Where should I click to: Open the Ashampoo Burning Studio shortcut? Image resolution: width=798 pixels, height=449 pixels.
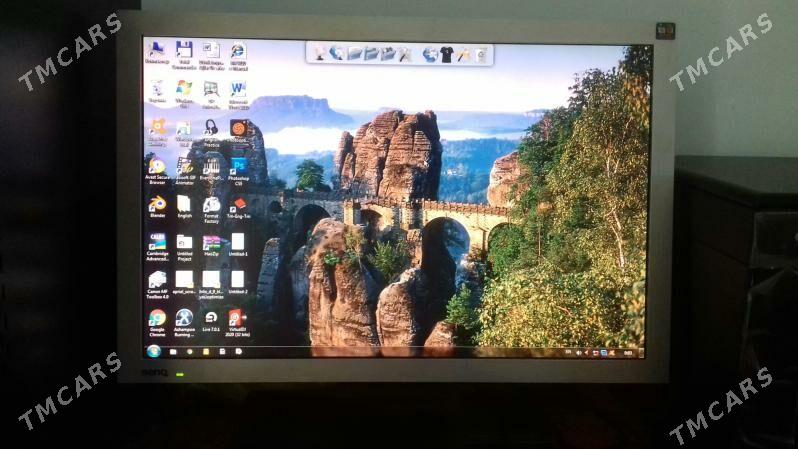click(x=184, y=318)
